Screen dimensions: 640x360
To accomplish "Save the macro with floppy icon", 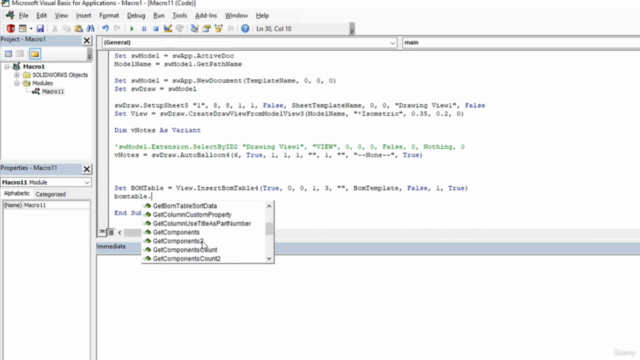I will click(x=40, y=29).
